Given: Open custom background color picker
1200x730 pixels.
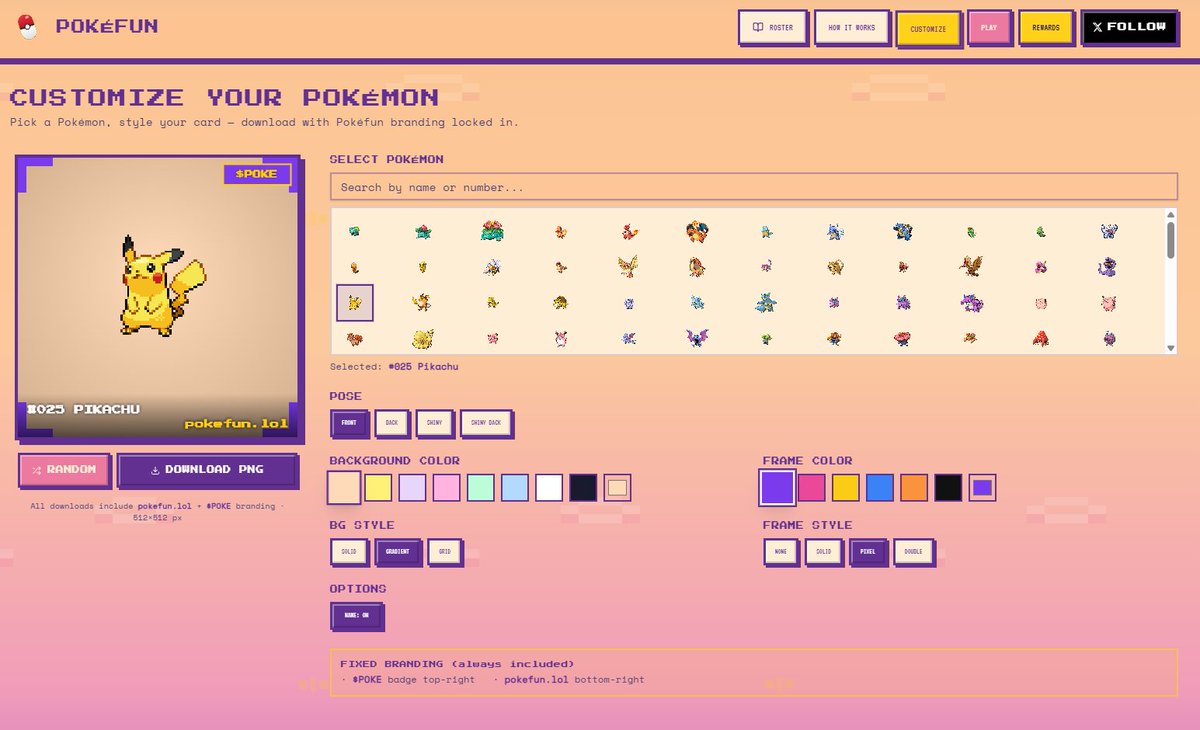Looking at the screenshot, I should click(618, 488).
